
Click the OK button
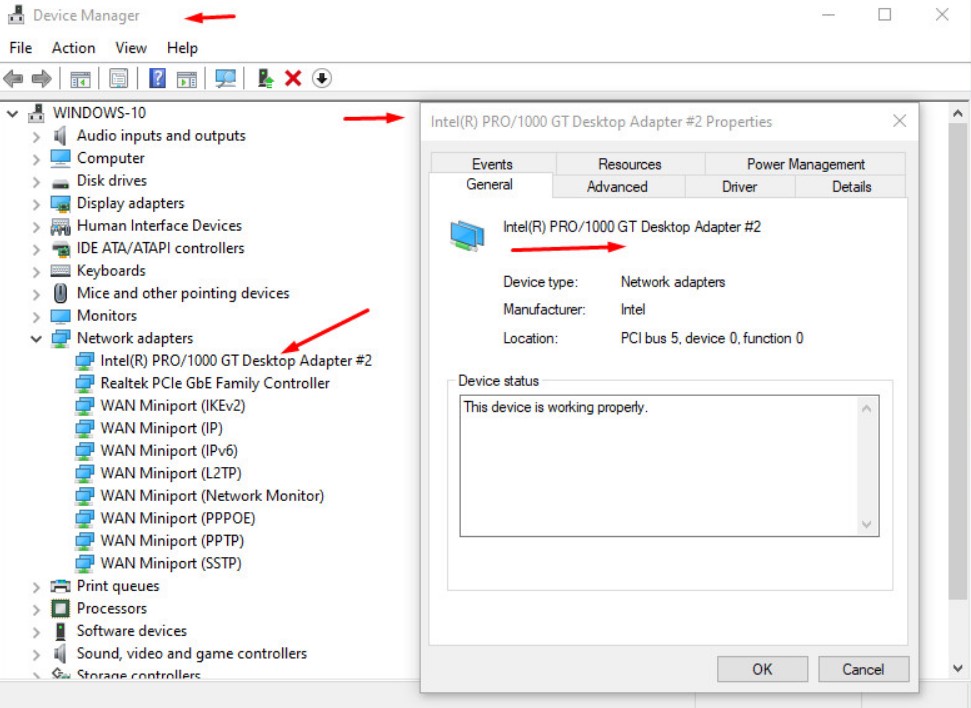pyautogui.click(x=762, y=669)
